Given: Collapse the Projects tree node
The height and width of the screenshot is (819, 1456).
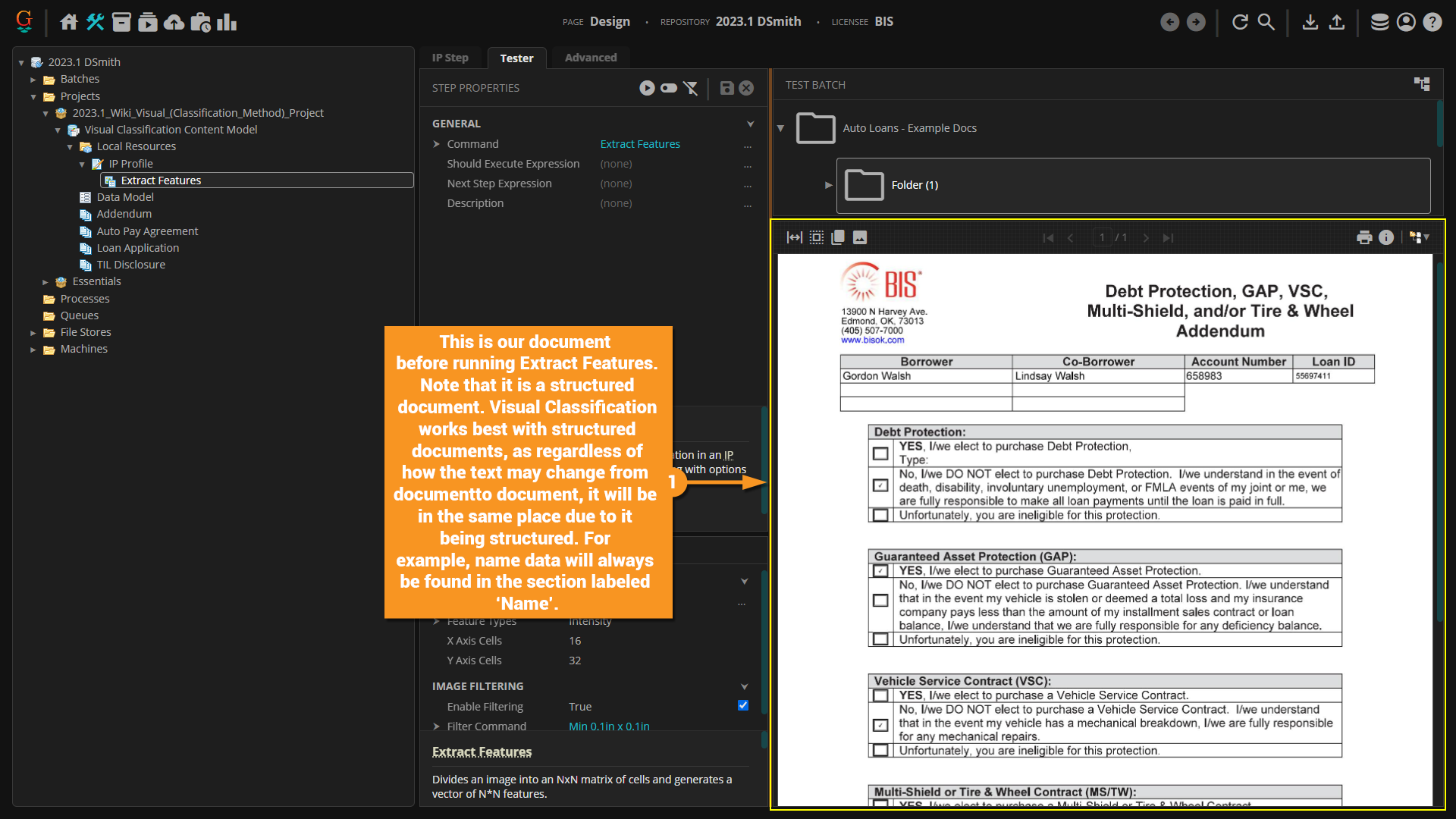Looking at the screenshot, I should click(33, 96).
